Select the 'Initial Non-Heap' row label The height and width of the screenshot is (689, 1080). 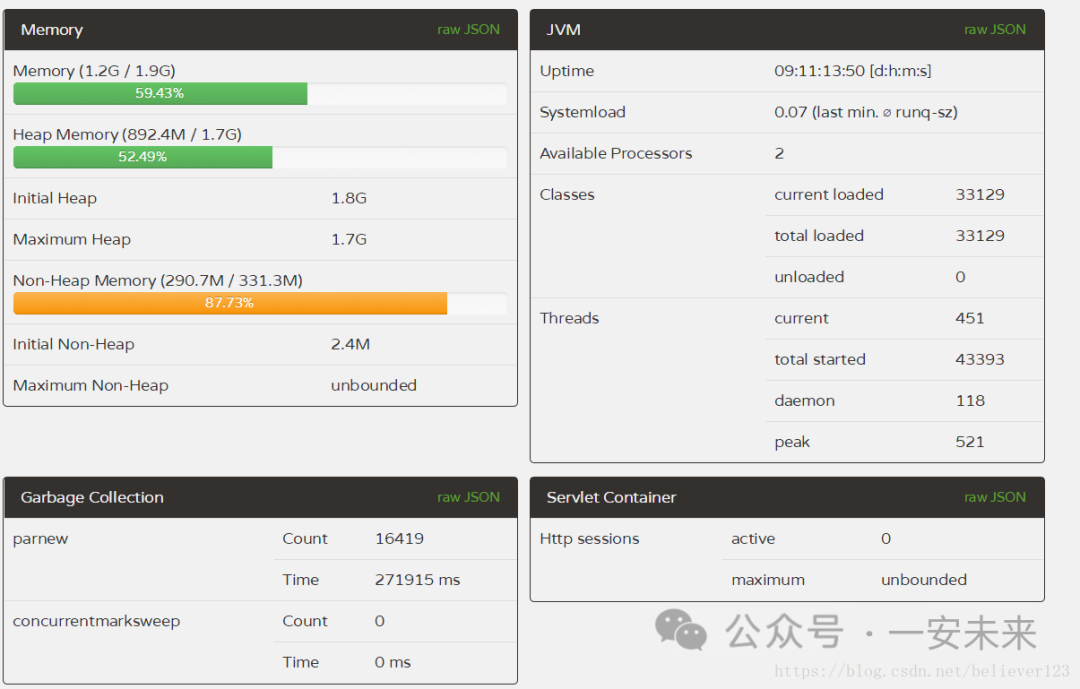click(74, 344)
